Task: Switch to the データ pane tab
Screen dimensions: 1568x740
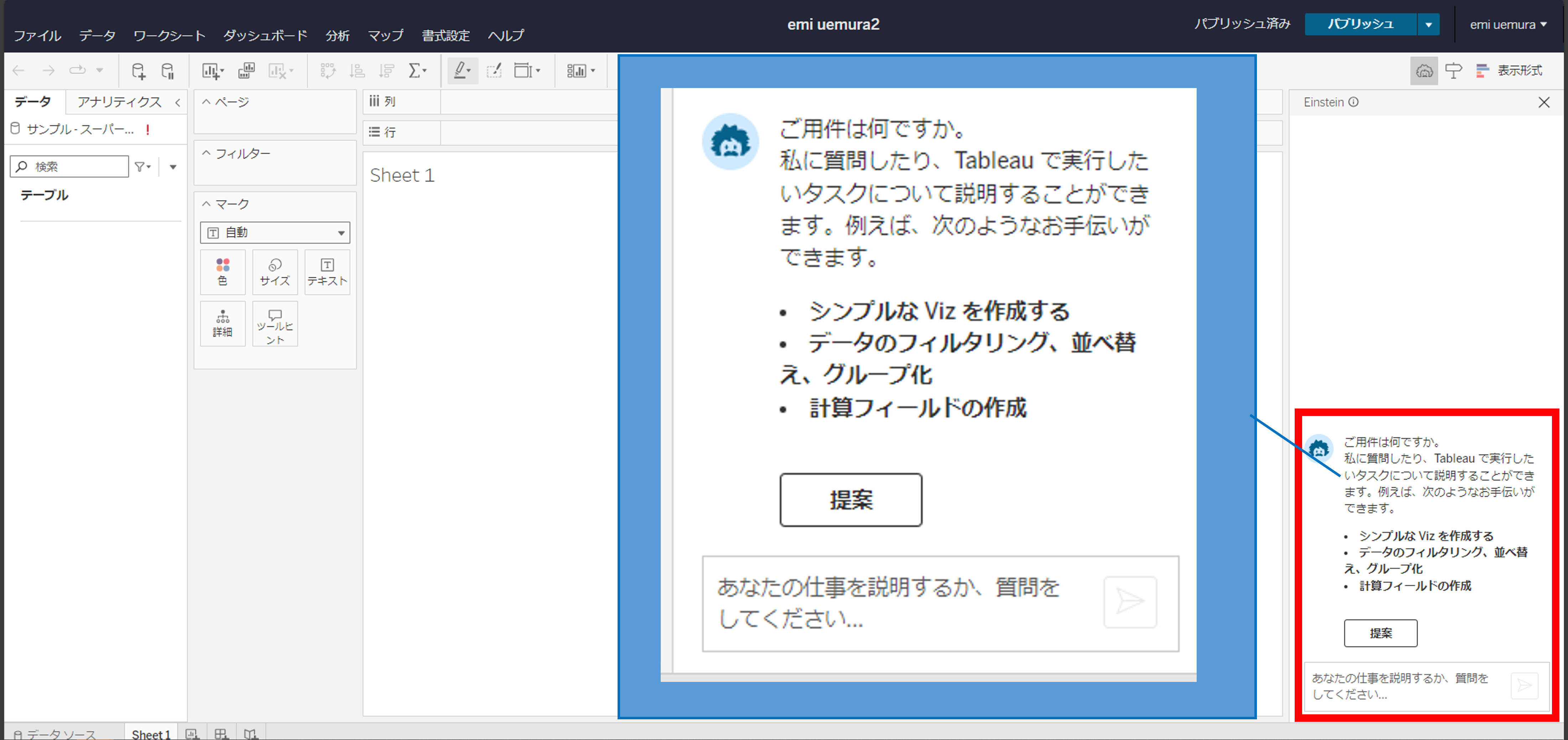Action: [x=33, y=102]
